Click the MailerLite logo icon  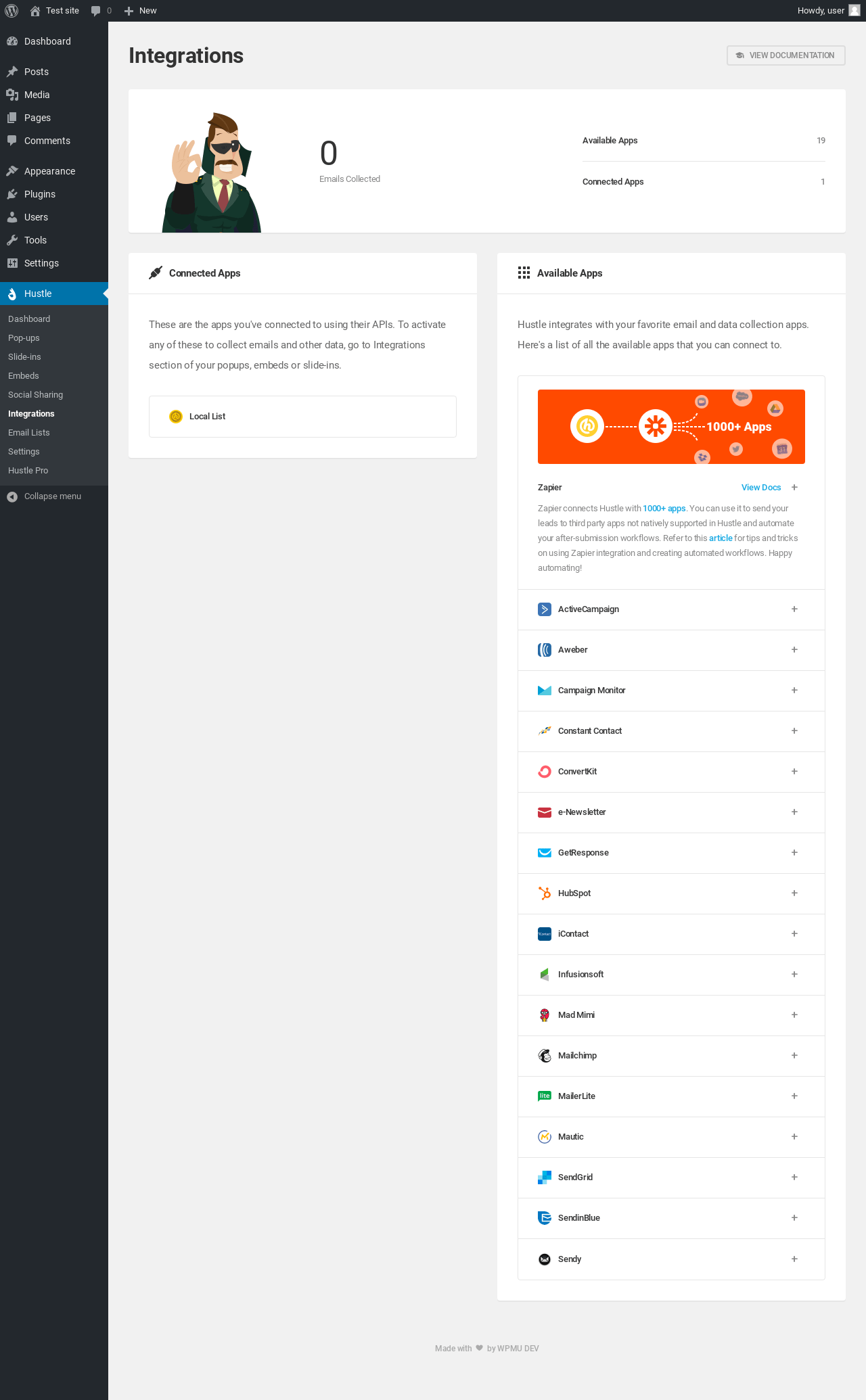[x=545, y=1096]
